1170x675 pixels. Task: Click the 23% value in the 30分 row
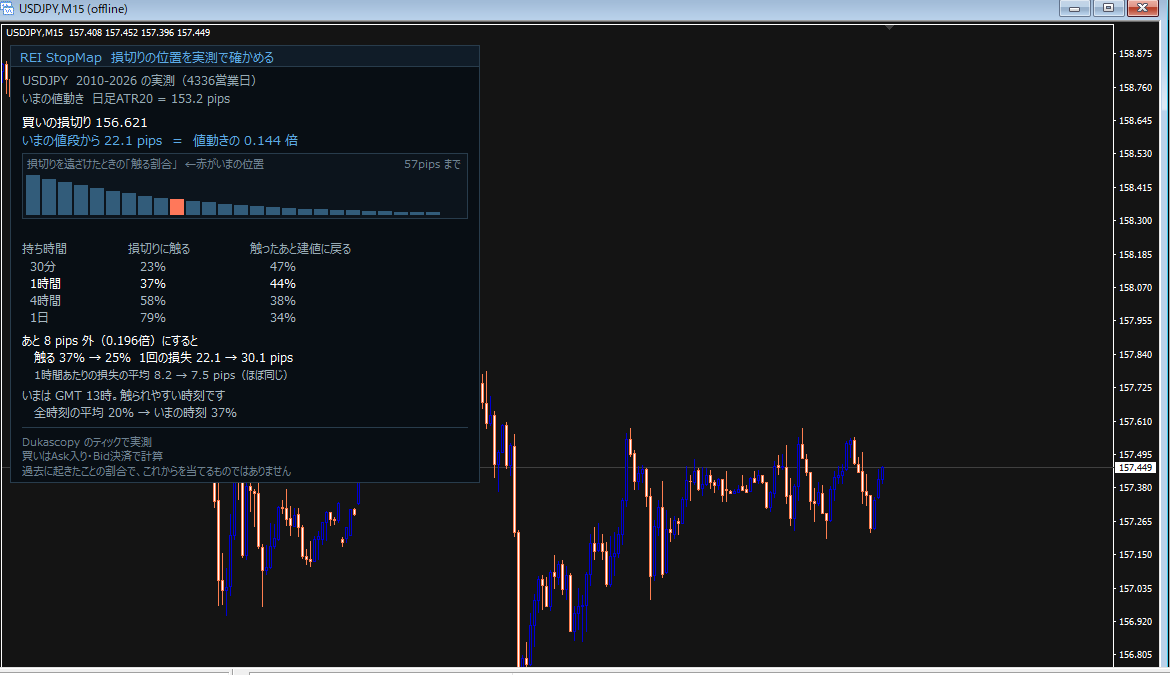[153, 267]
